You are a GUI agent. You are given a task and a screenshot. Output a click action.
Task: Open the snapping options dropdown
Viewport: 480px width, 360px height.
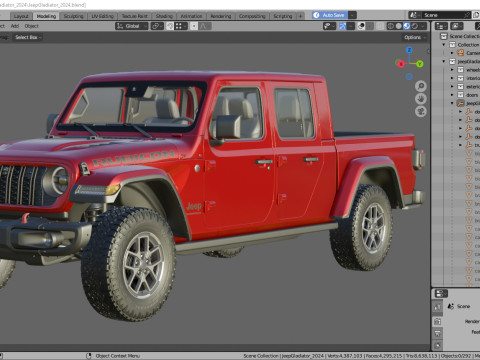coord(181,26)
